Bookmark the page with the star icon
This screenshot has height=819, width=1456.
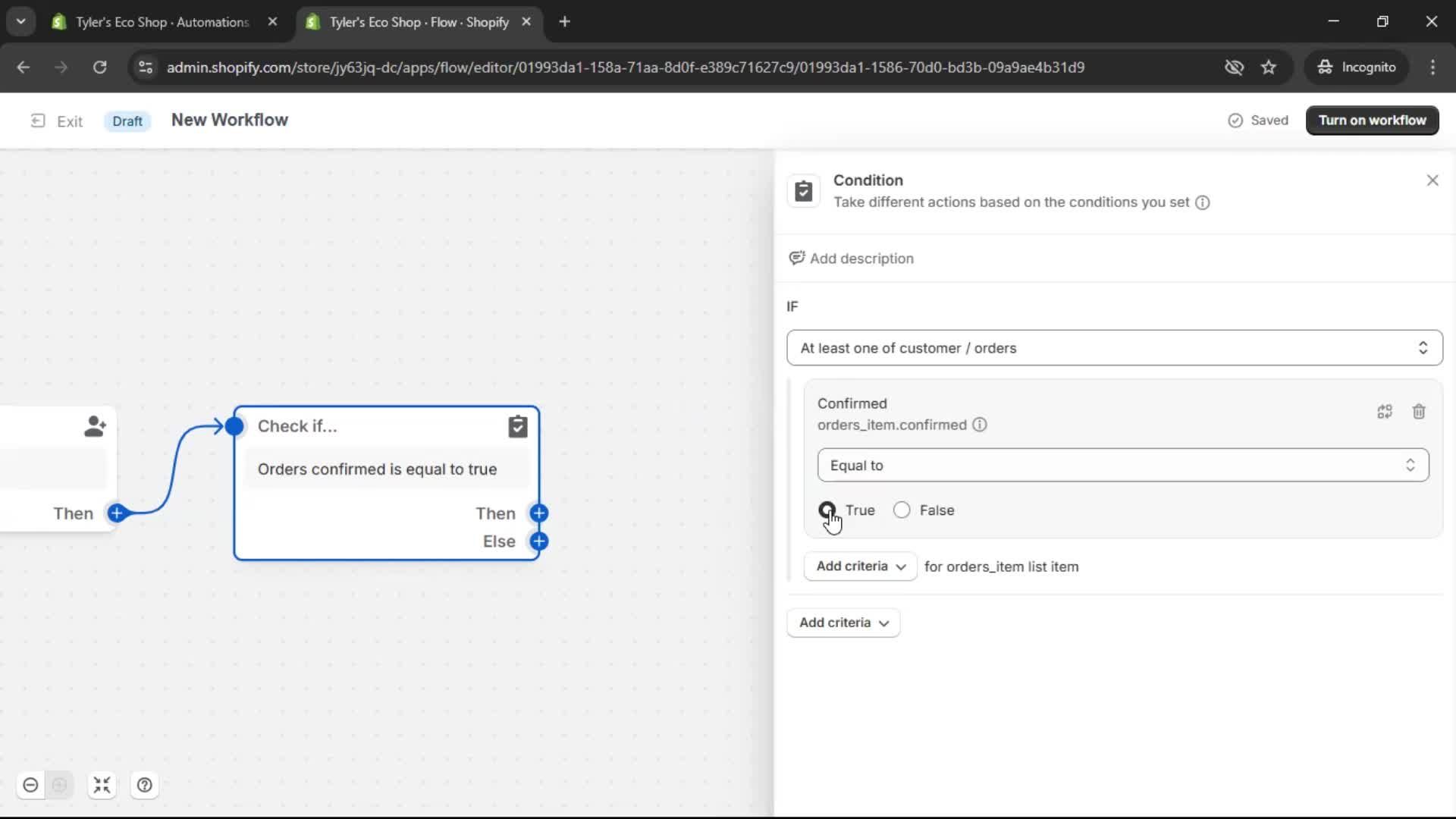click(1269, 67)
